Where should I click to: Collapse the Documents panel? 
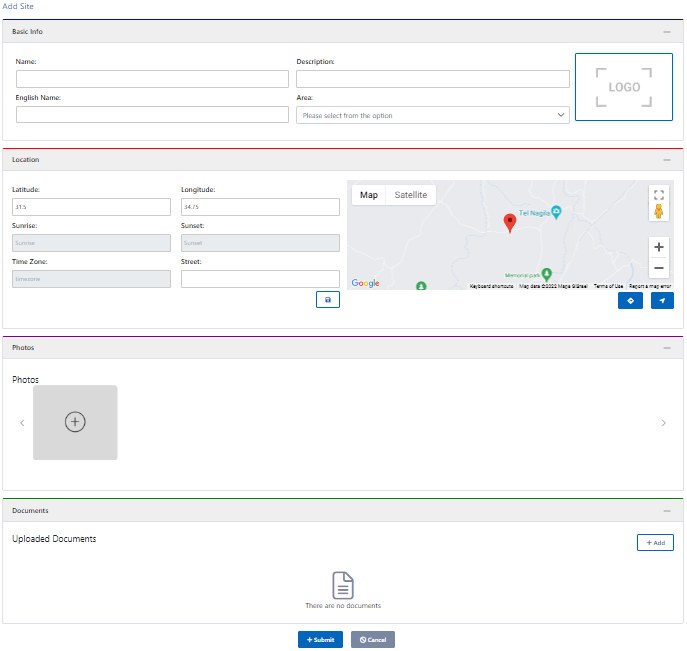[x=667, y=511]
